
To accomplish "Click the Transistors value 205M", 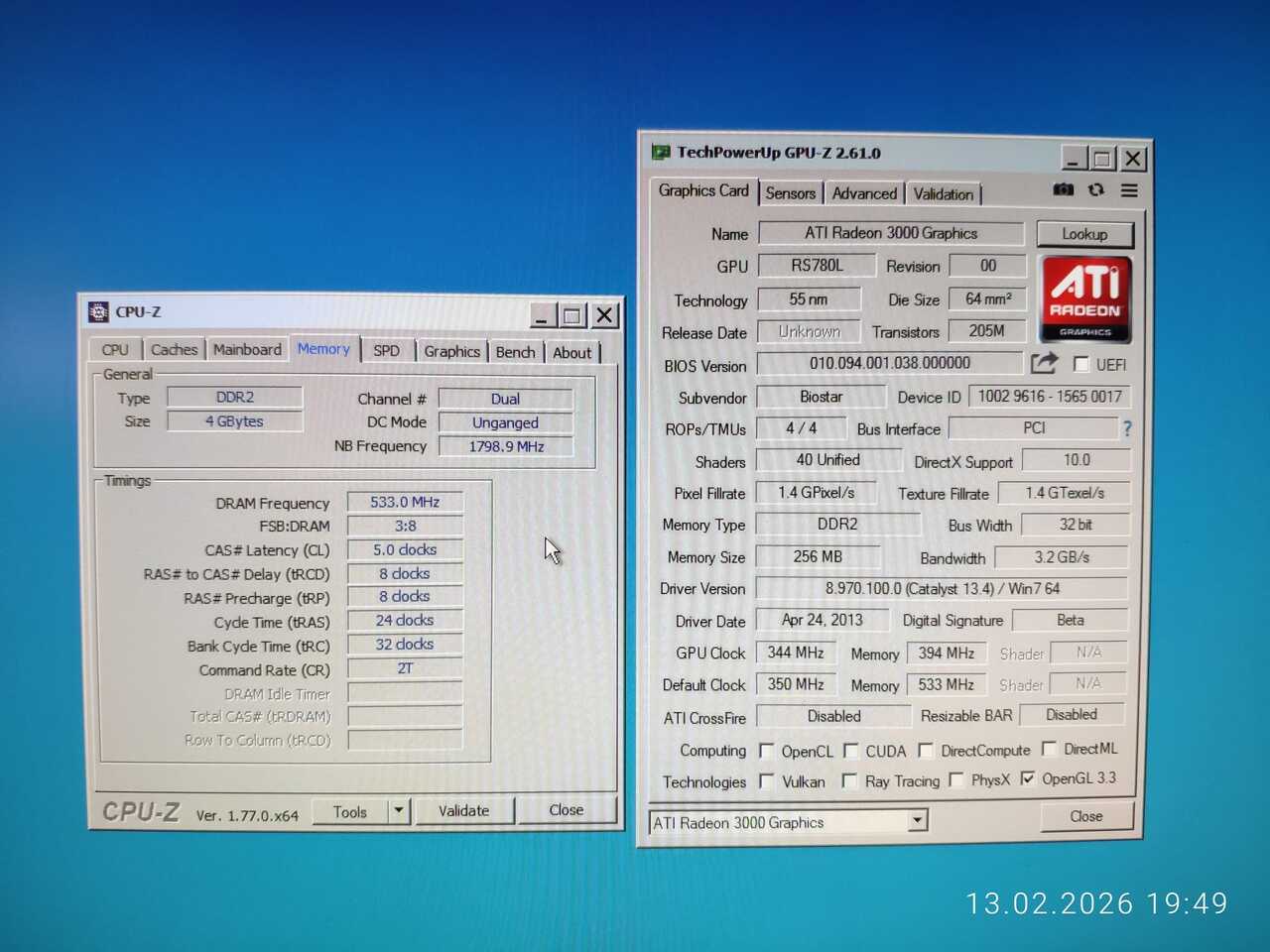I will coord(986,330).
